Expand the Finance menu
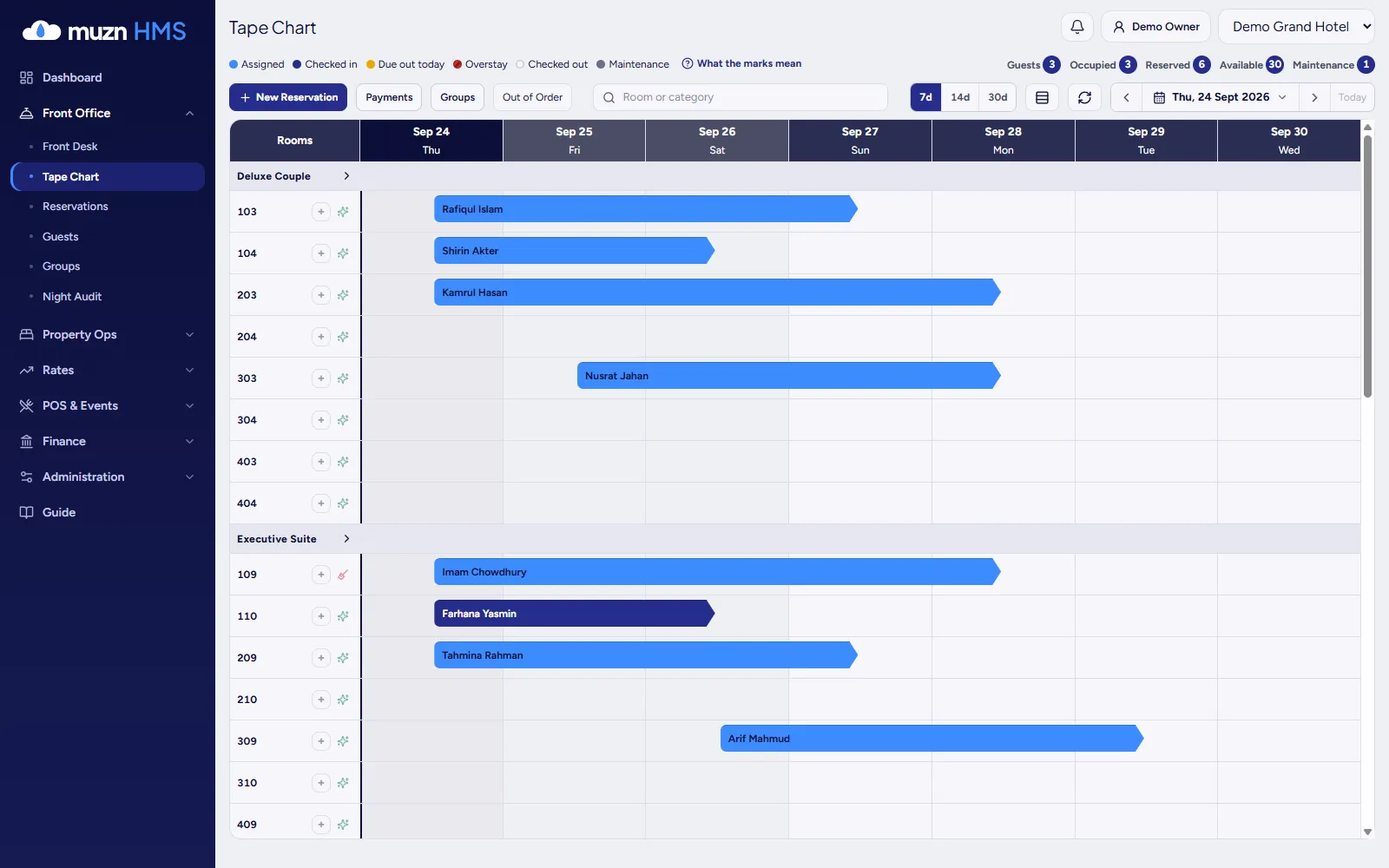Screen dimensions: 1389x868 pyautogui.click(x=108, y=441)
